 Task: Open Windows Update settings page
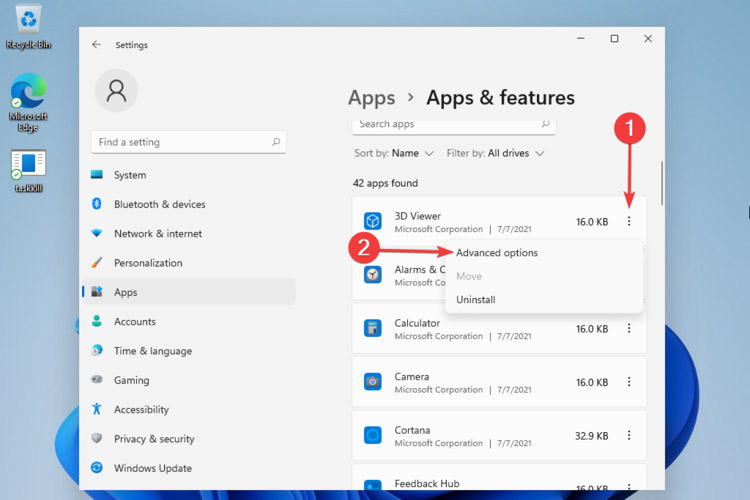coord(152,468)
